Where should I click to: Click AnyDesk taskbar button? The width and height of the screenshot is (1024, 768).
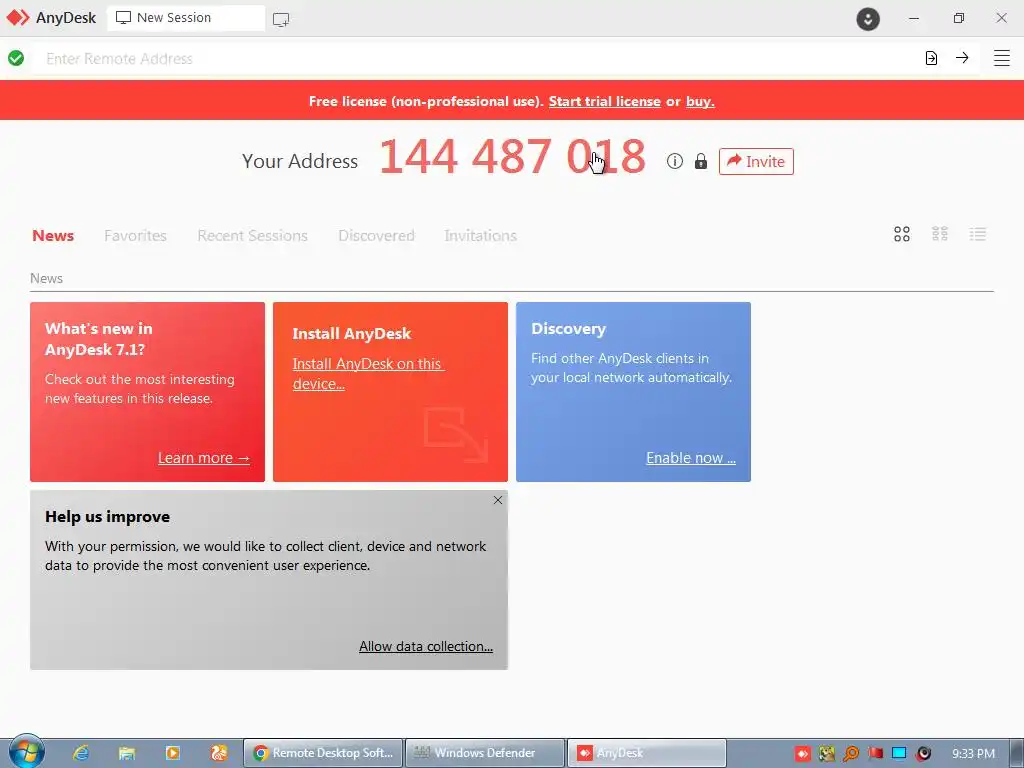647,753
